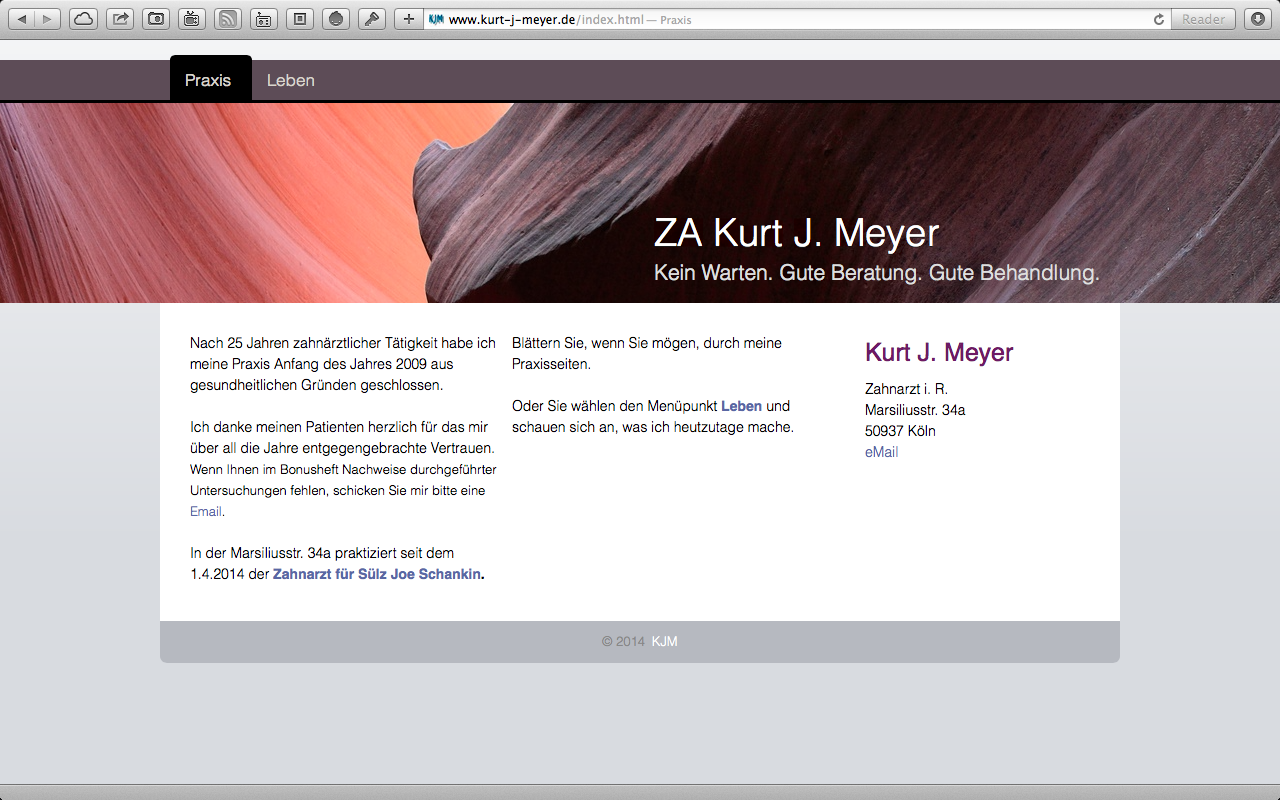Click the radio toolbar icon
The height and width of the screenshot is (800, 1280).
tap(264, 19)
